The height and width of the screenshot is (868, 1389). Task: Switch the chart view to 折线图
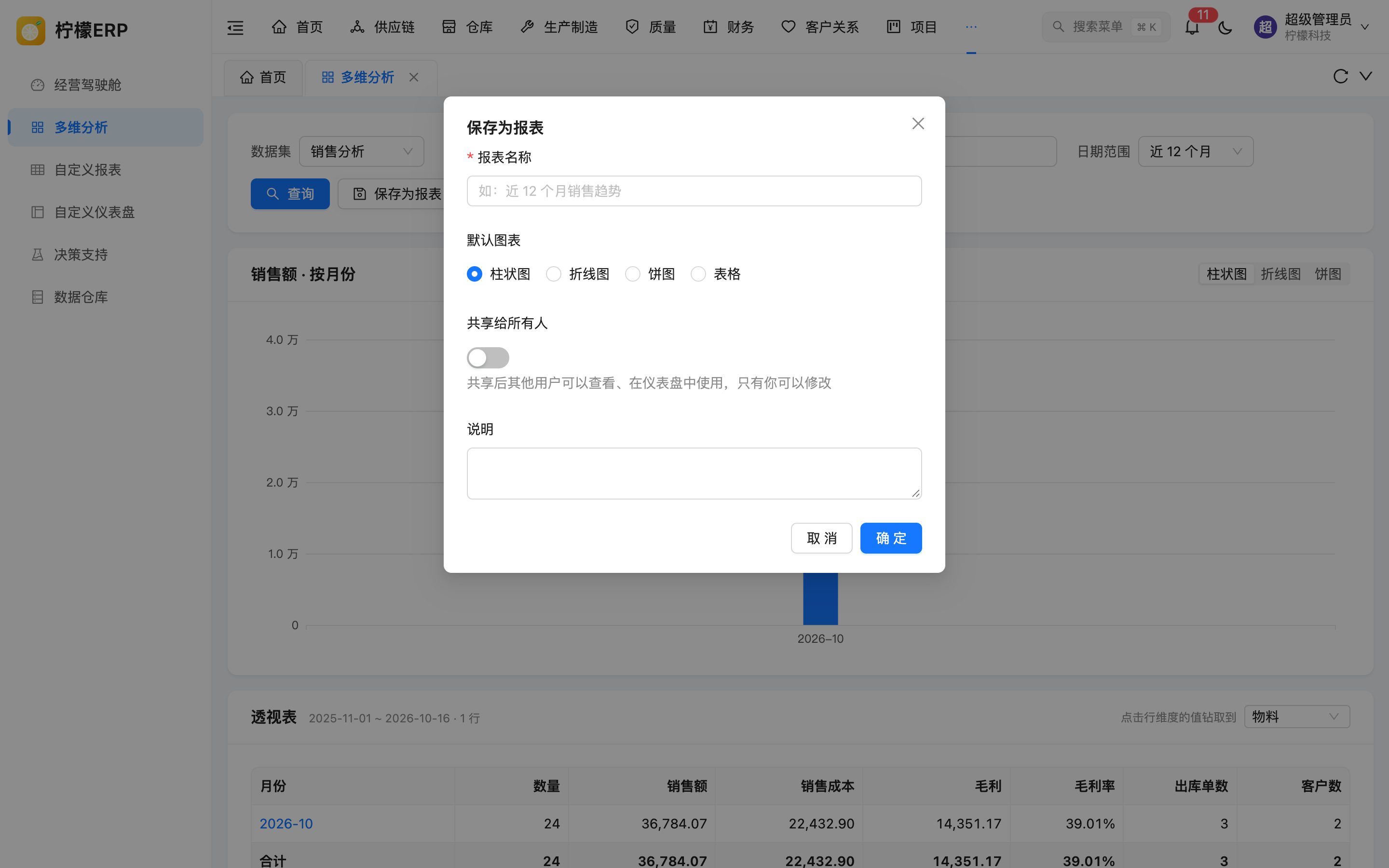coord(1280,274)
